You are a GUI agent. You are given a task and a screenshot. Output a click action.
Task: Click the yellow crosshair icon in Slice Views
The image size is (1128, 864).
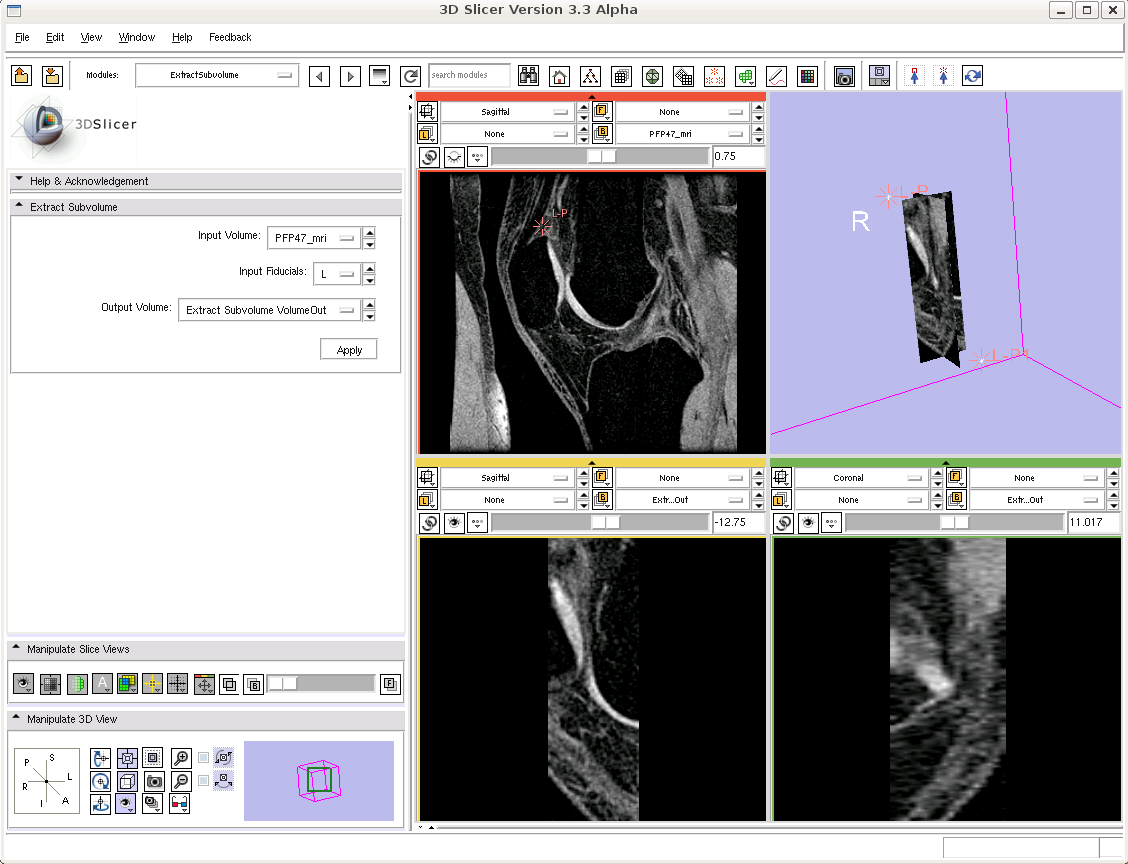coord(152,684)
